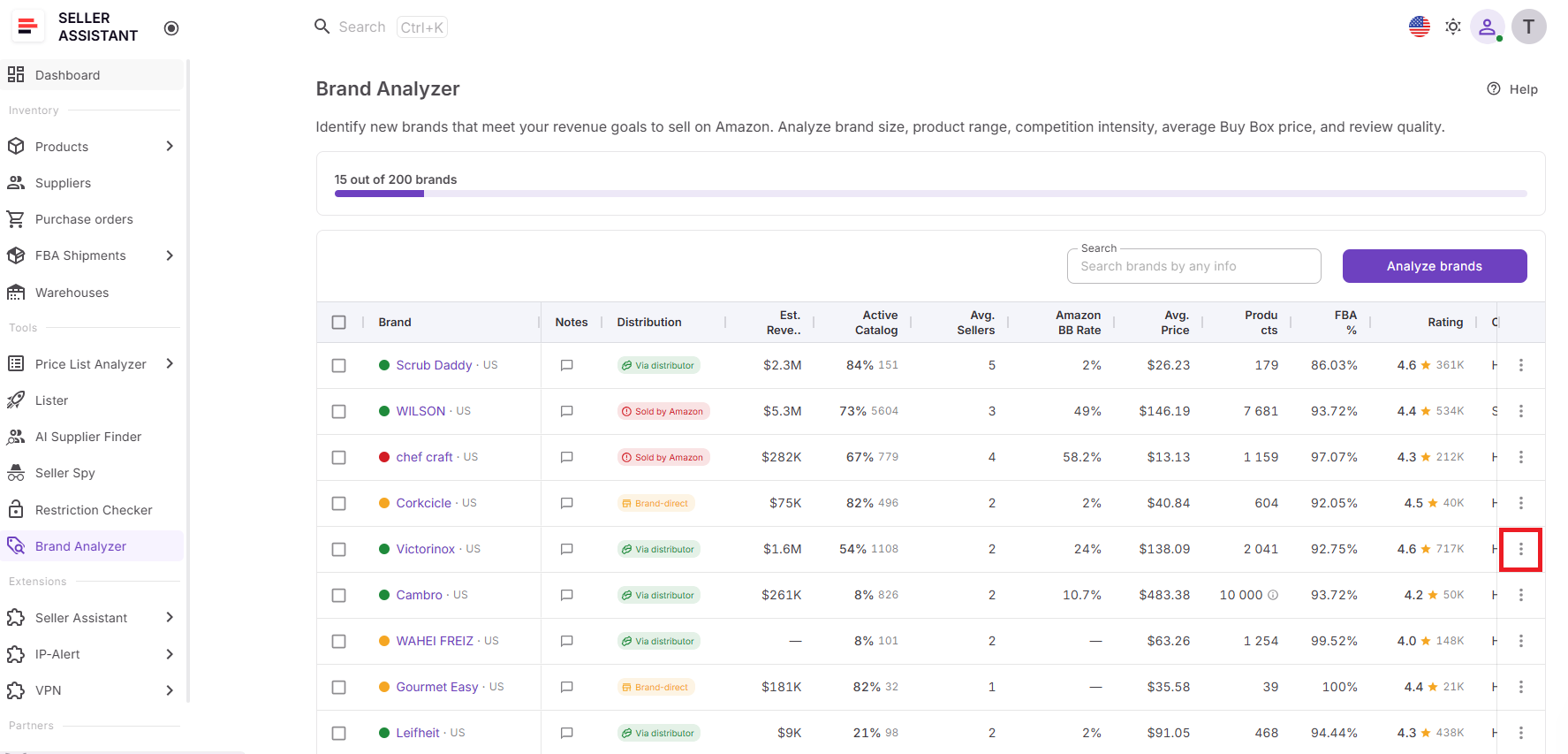The image size is (1568, 754).
Task: Open Help with the question mark icon
Action: coord(1494,88)
